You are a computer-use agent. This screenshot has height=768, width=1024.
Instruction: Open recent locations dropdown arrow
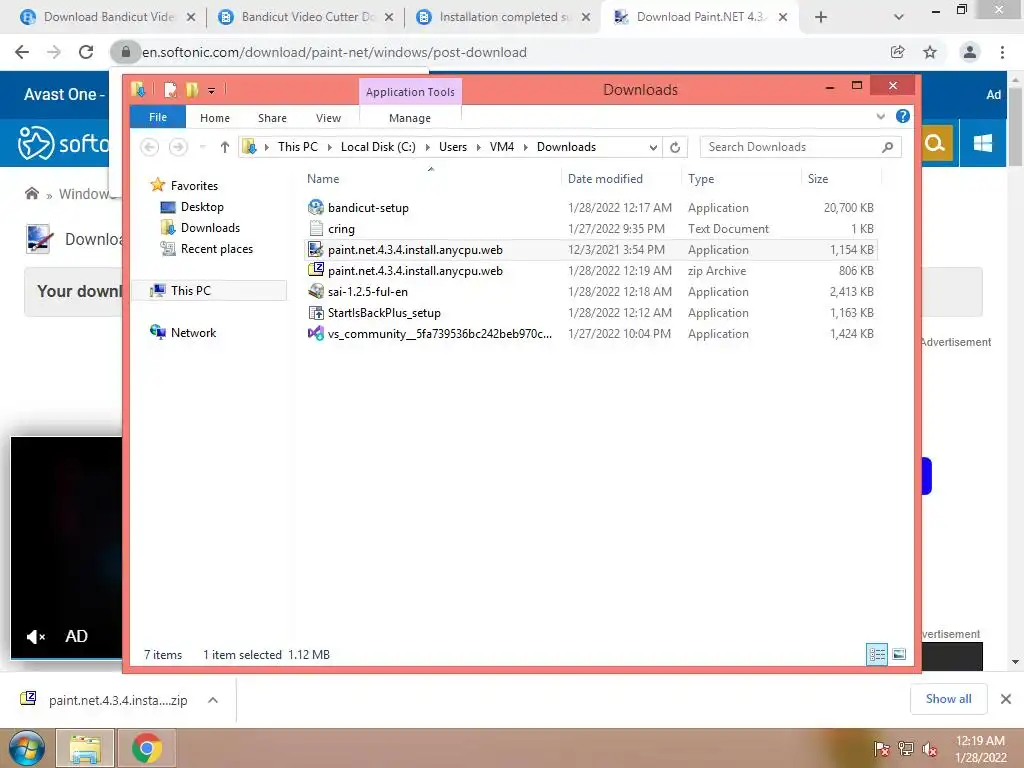click(203, 147)
